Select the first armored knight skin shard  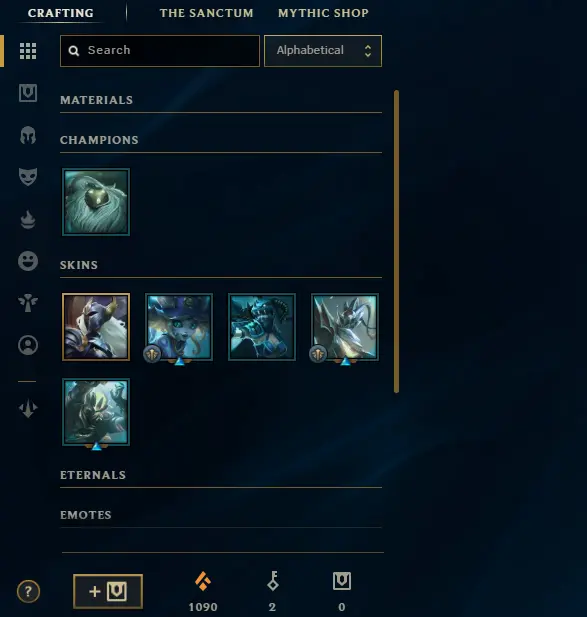(x=96, y=327)
